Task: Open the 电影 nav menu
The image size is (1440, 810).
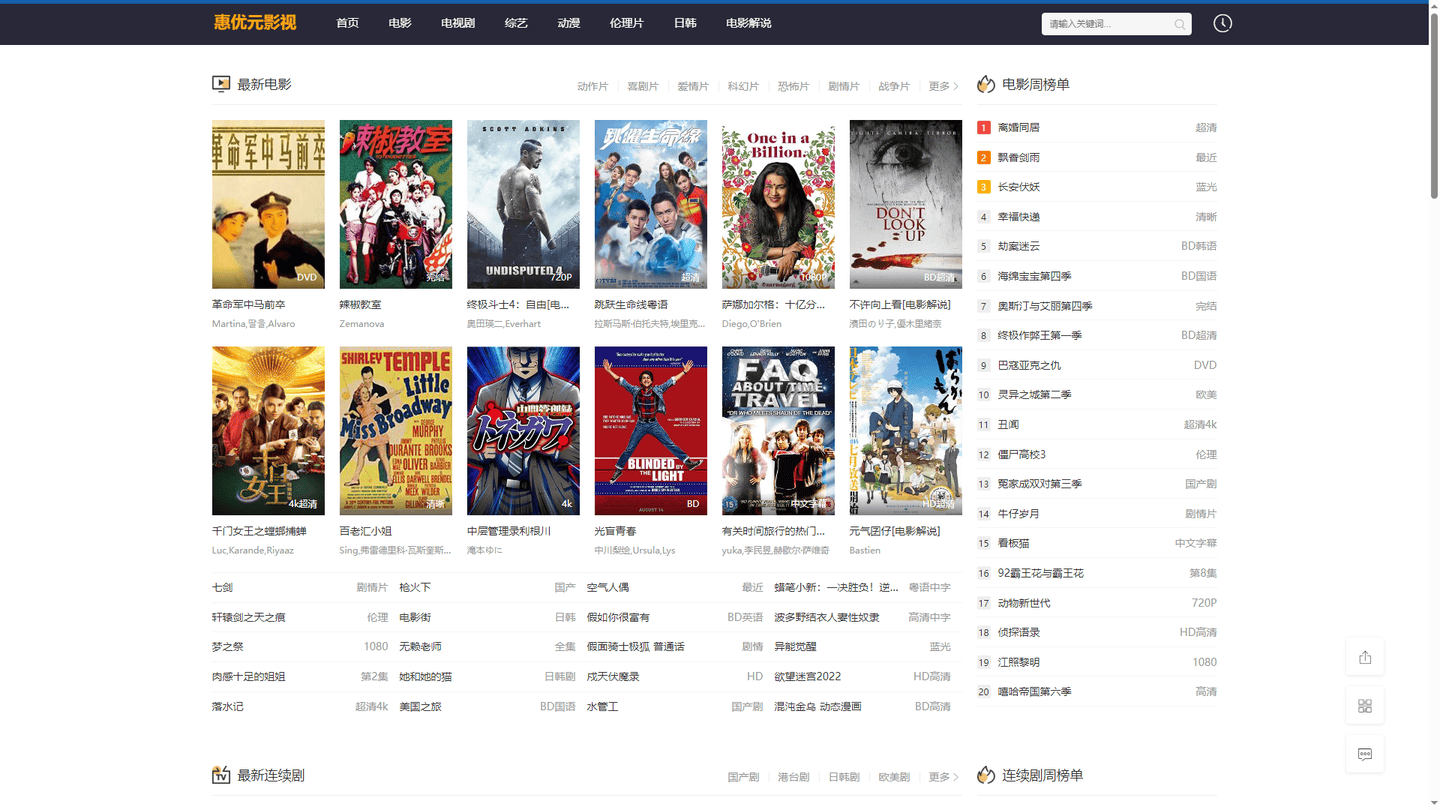Action: click(400, 23)
